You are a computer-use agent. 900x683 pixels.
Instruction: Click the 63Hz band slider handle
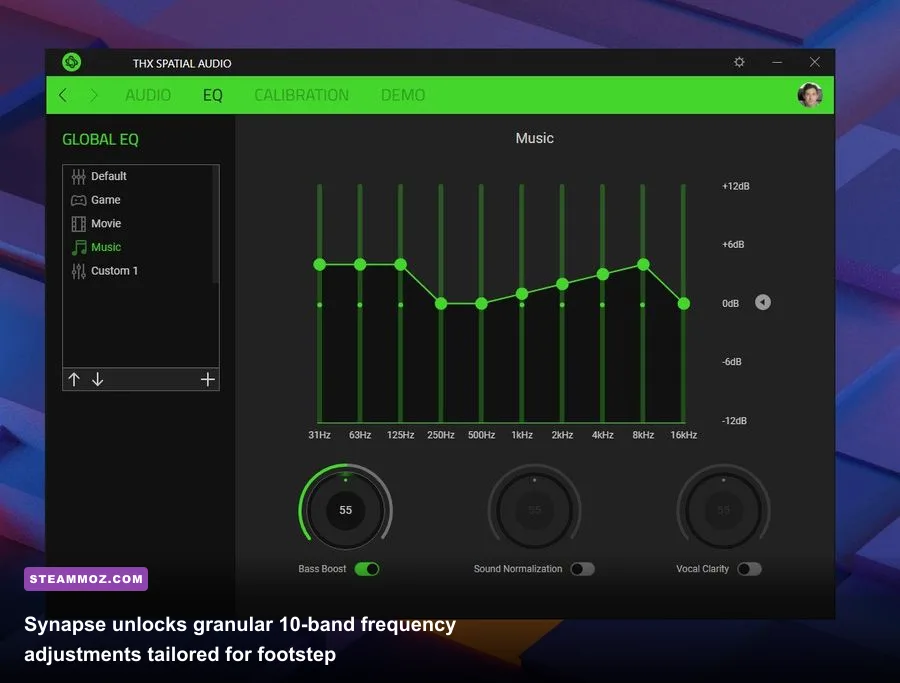click(360, 265)
